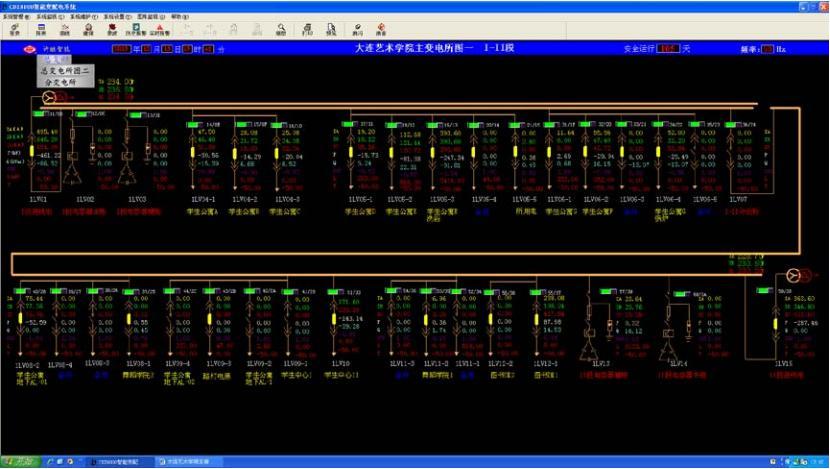The height and width of the screenshot is (469, 830).
Task: Click the green status bar above feeder 1LV04-2
Action: coord(238,124)
